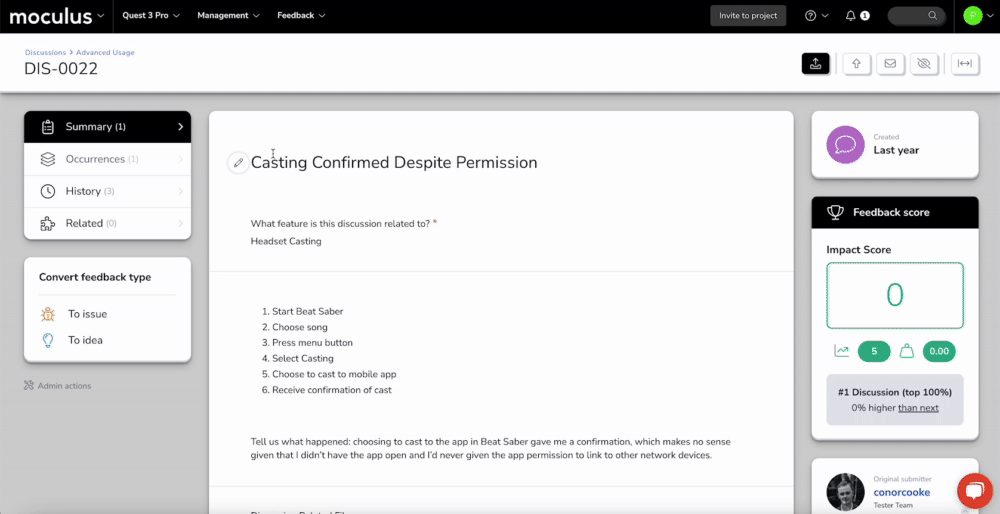The image size is (1000, 514).
Task: Click the expand-width arrows icon
Action: 964,64
